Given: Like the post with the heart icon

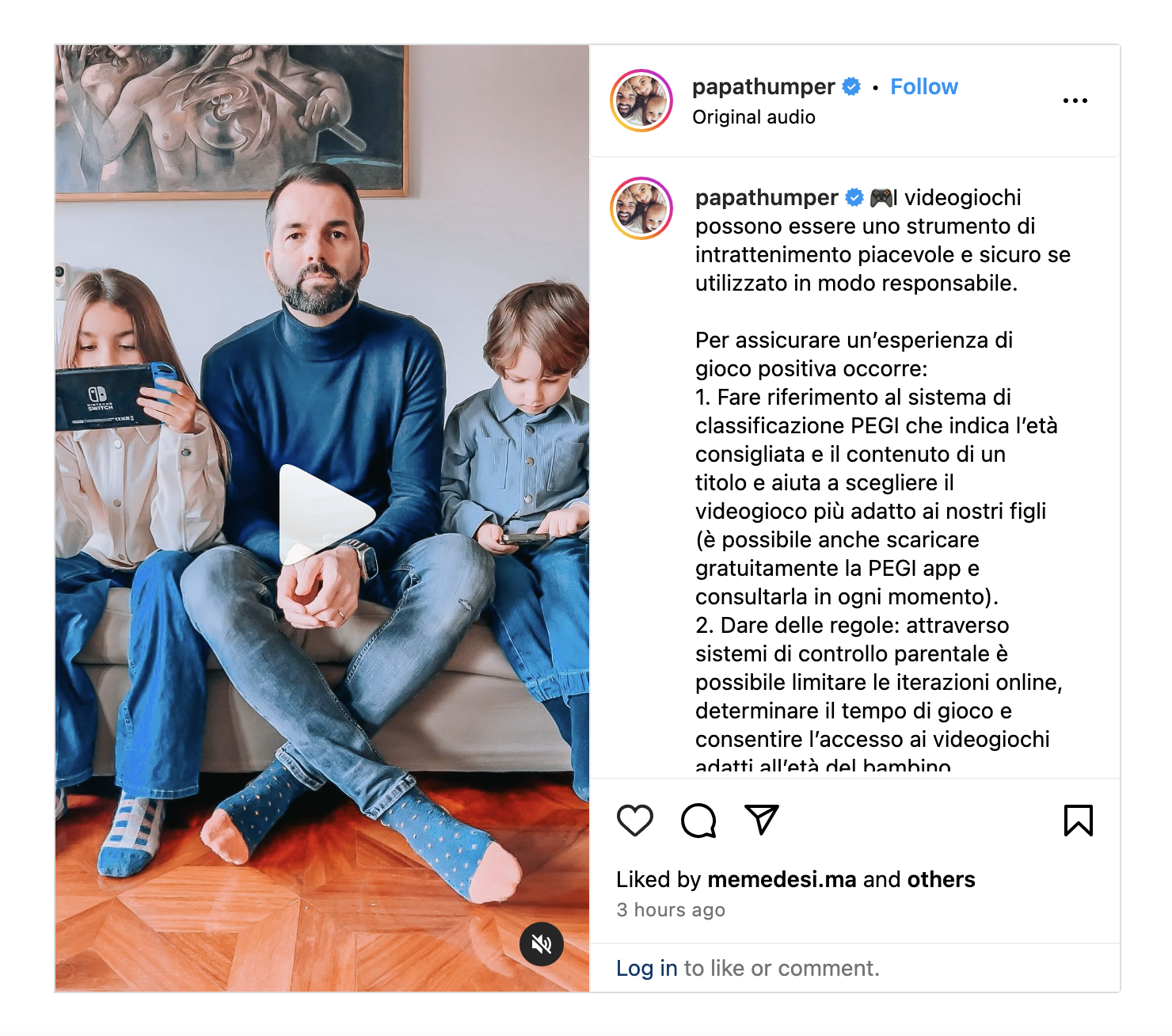Looking at the screenshot, I should 635,821.
